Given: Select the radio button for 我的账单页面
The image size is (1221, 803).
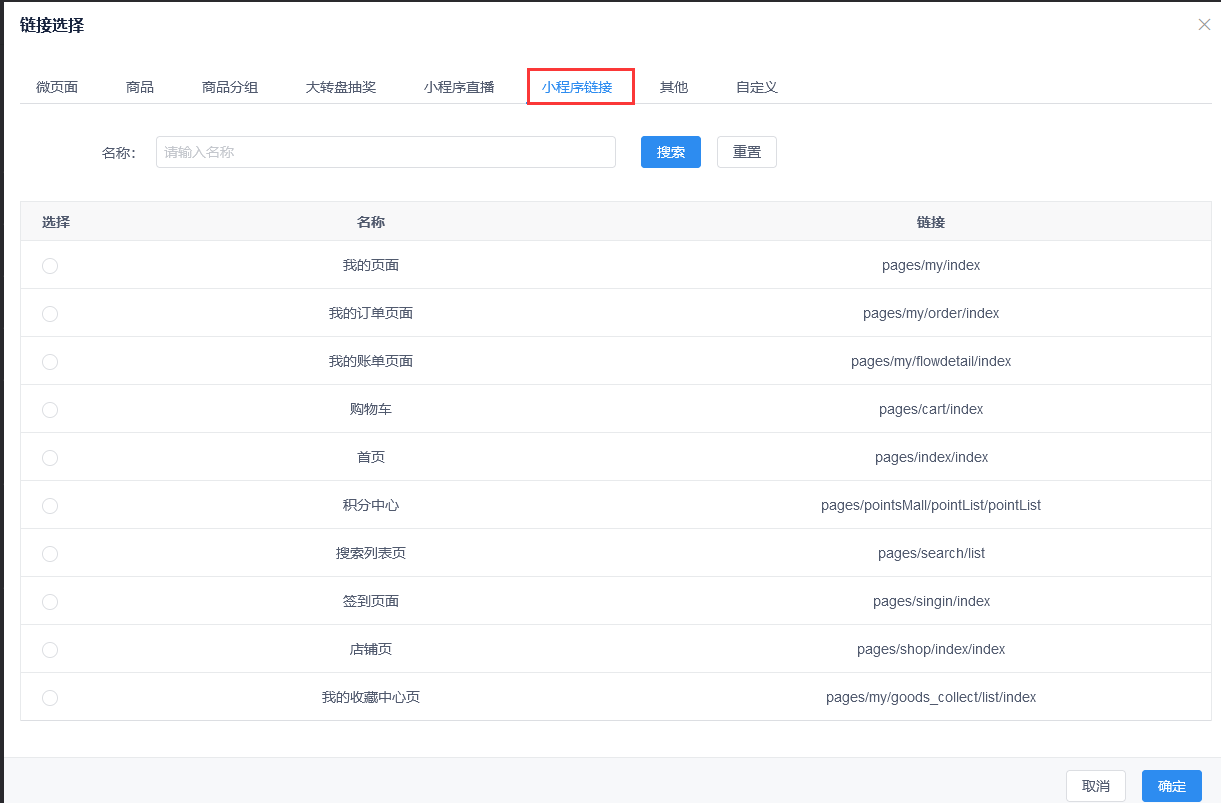Looking at the screenshot, I should tap(50, 362).
